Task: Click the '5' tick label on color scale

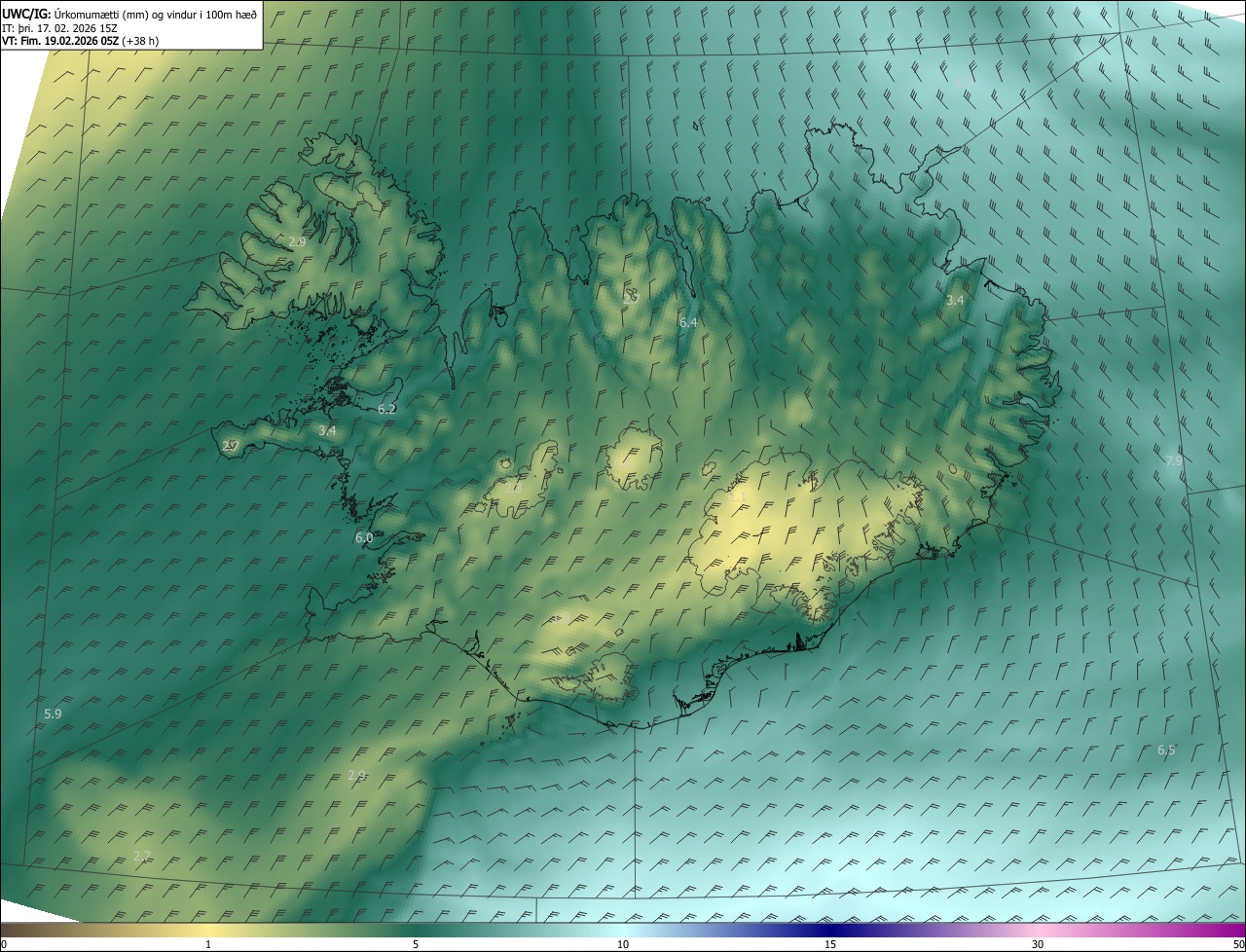Action: click(x=416, y=944)
